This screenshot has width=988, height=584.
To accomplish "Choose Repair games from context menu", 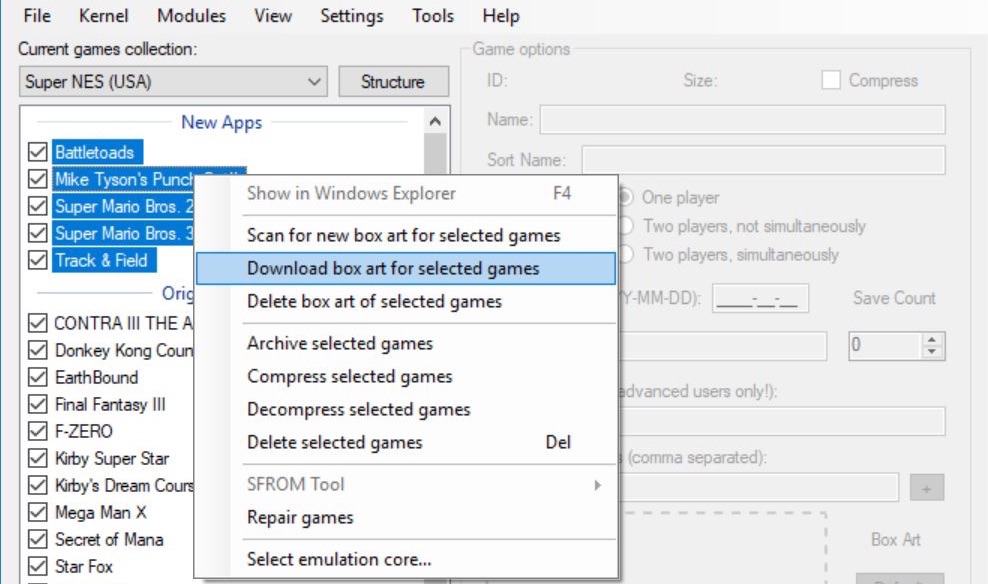I will click(406, 518).
